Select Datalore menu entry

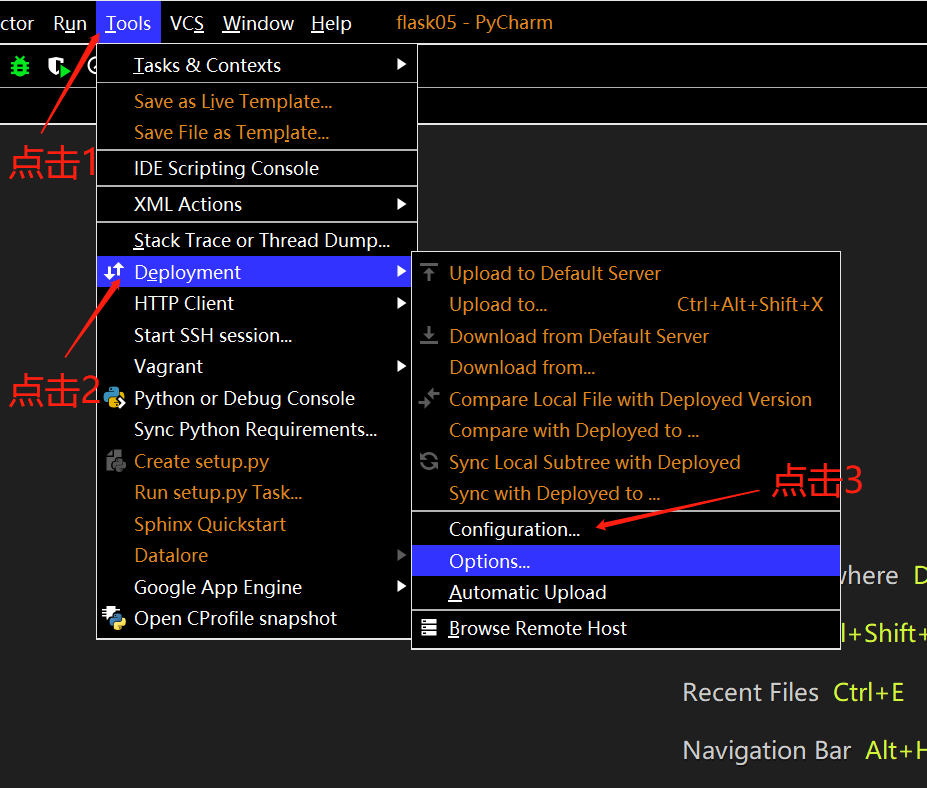(254, 555)
